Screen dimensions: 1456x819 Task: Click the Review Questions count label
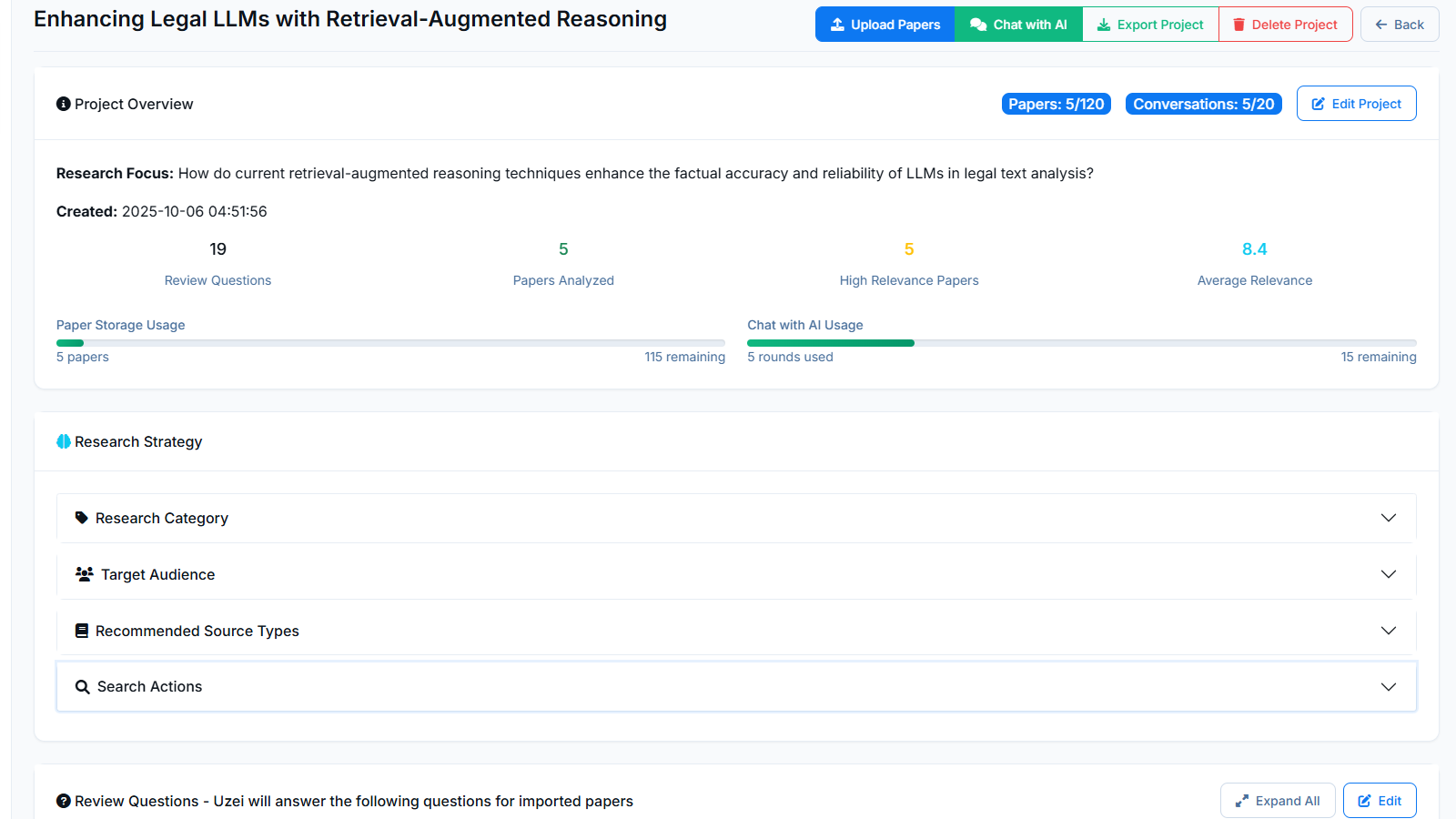217,280
